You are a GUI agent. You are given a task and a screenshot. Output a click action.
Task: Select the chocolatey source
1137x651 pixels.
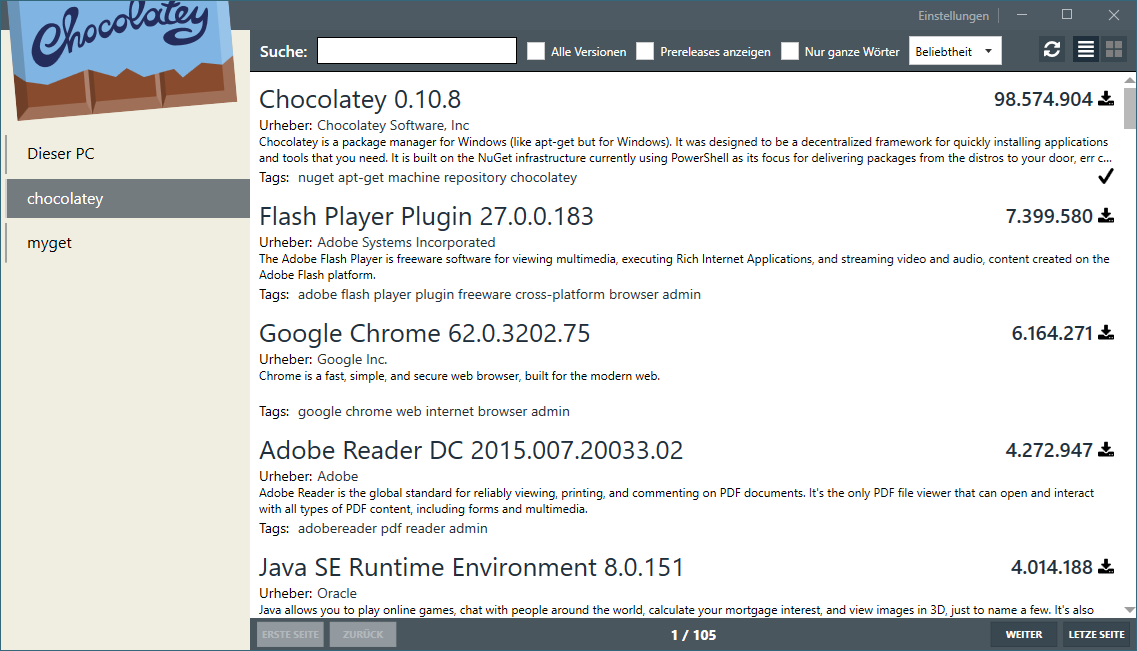tap(128, 199)
